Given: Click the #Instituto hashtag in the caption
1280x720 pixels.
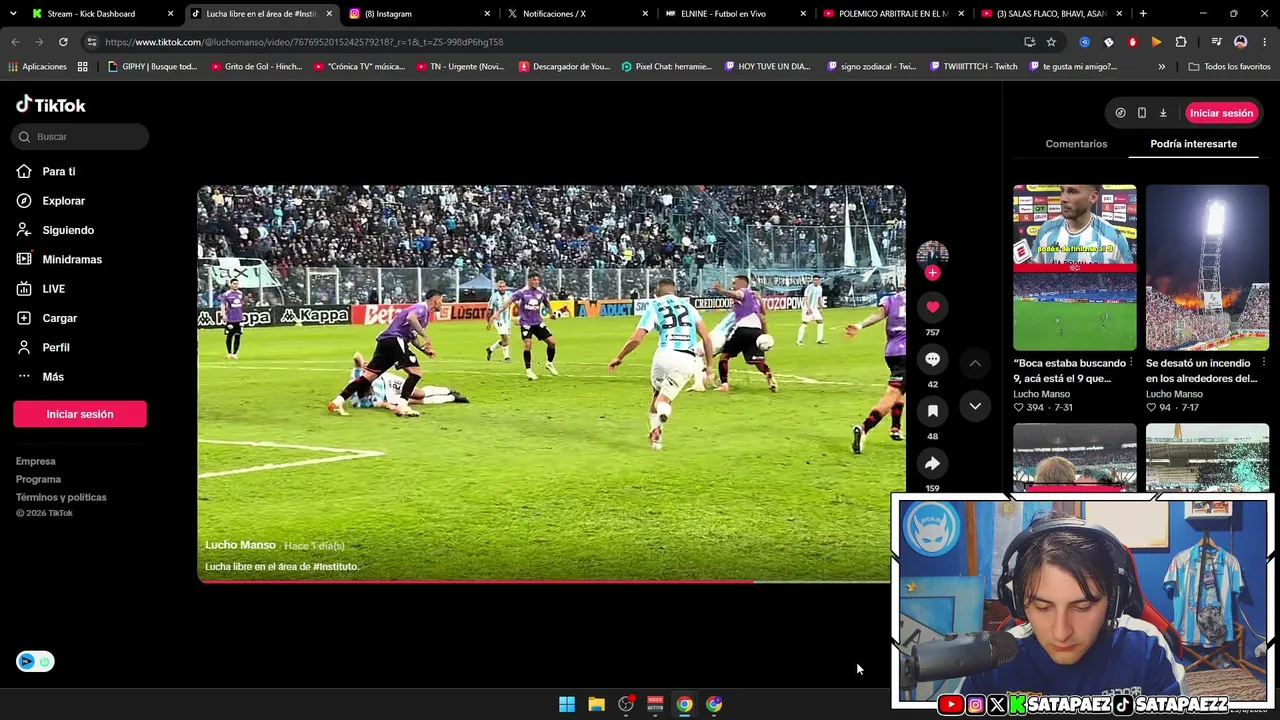Looking at the screenshot, I should (335, 567).
